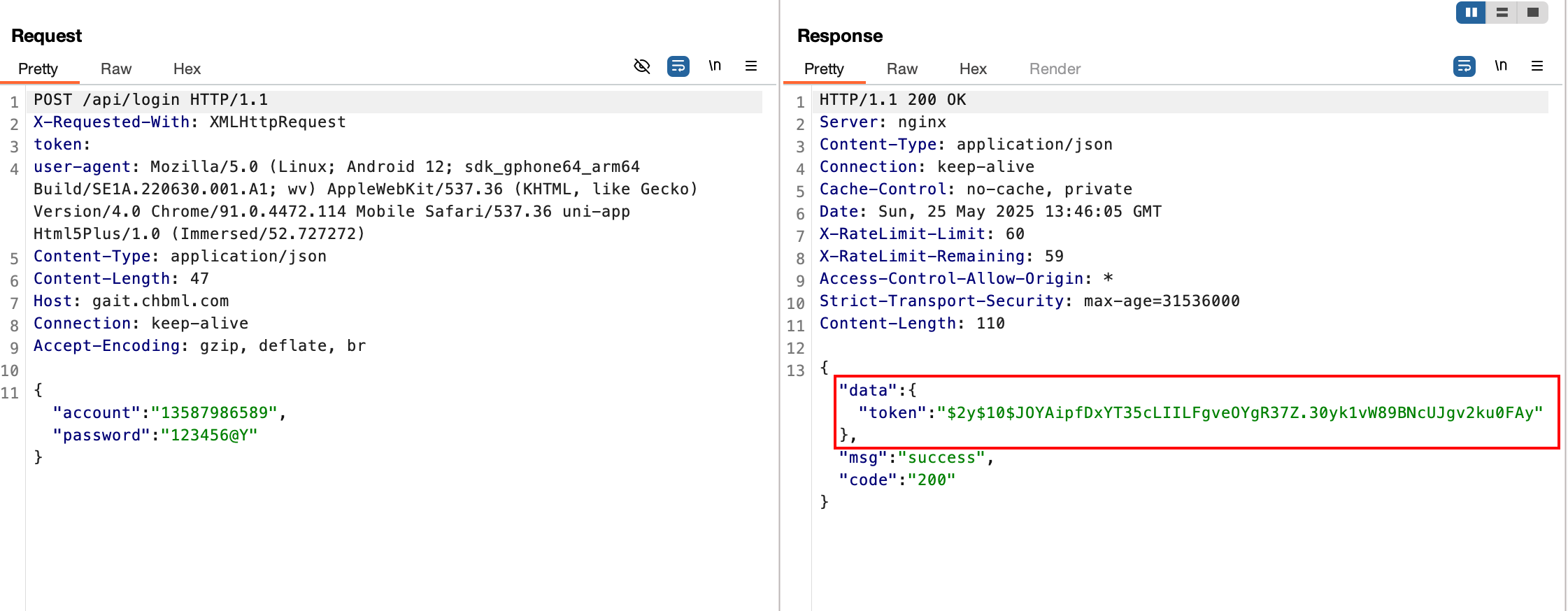Click the Server: nginx header
This screenshot has height=611, width=1568.
pos(883,122)
